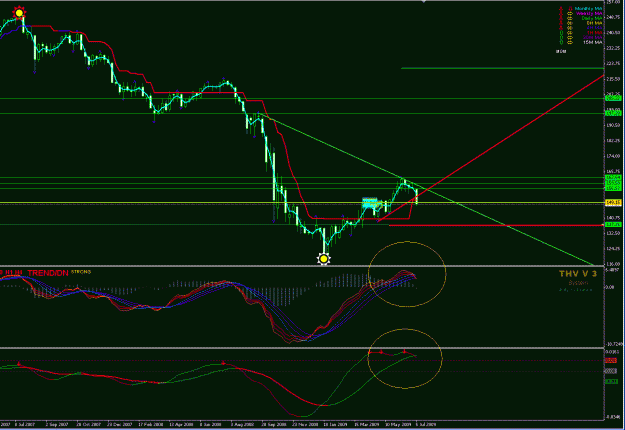Click the 240.75 price axis value

[x=613, y=17]
